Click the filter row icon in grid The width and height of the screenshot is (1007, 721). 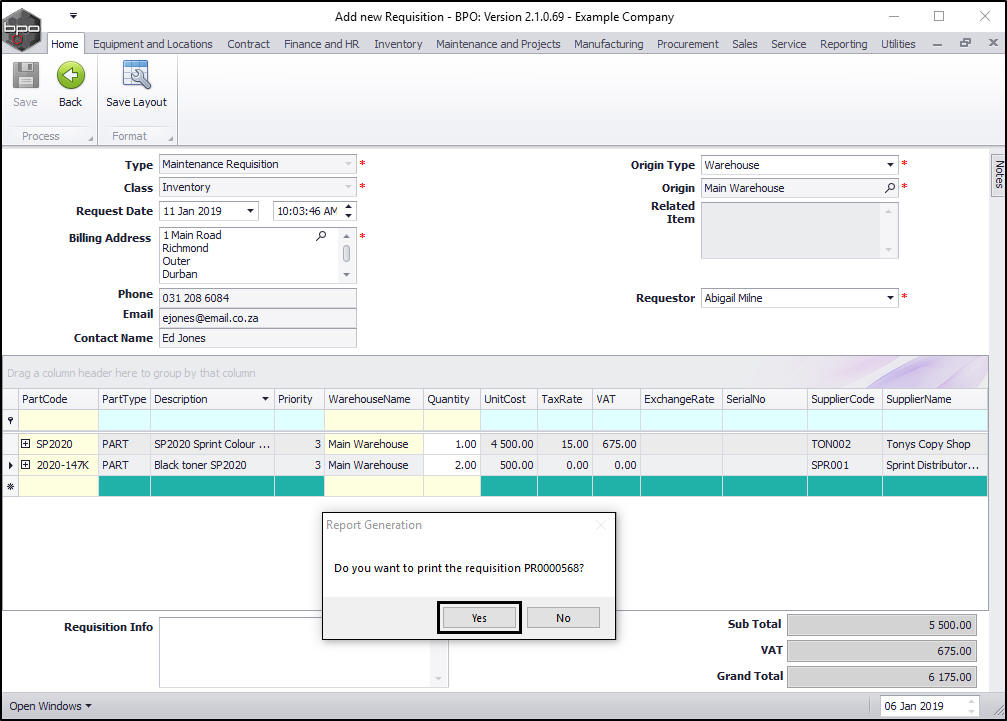coord(11,421)
